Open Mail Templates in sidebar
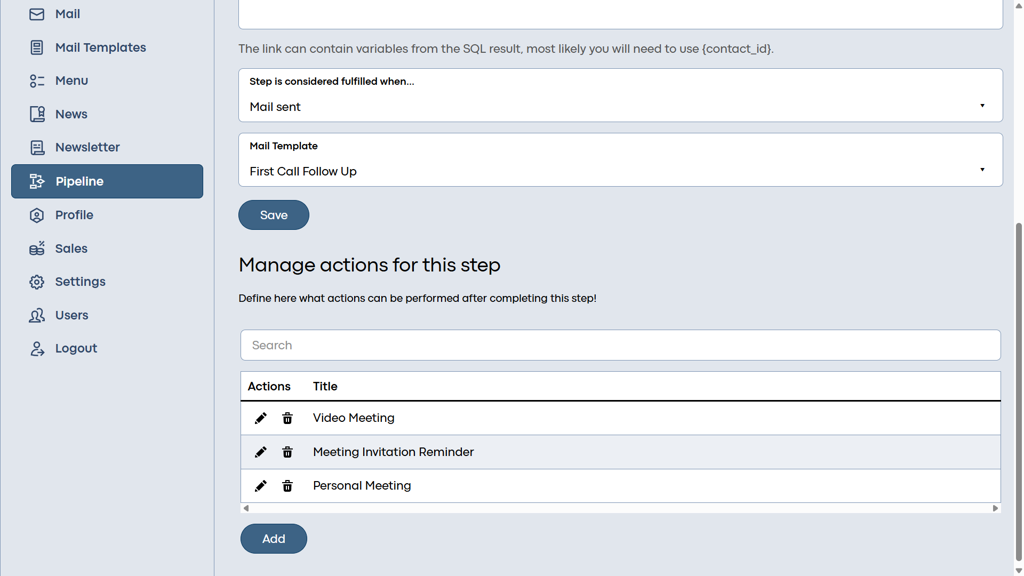 click(100, 48)
